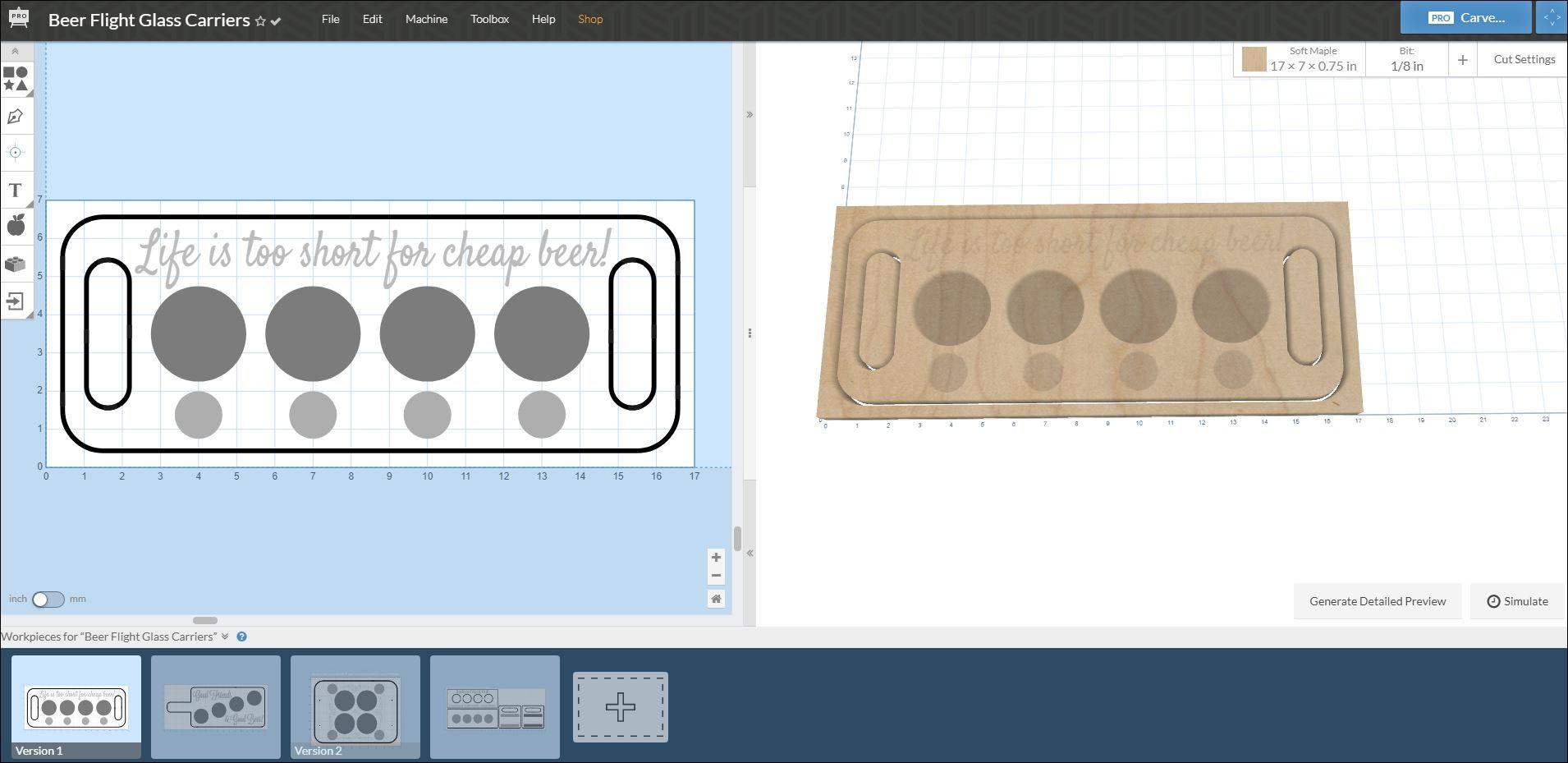1568x763 pixels.
Task: Select the Text tool
Action: [x=16, y=190]
